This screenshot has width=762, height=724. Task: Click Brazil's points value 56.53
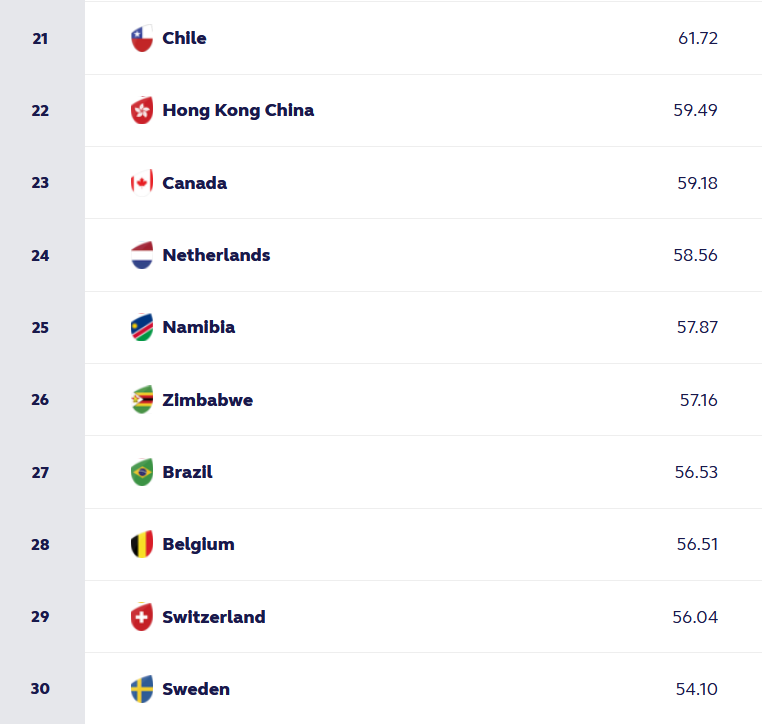pos(696,472)
